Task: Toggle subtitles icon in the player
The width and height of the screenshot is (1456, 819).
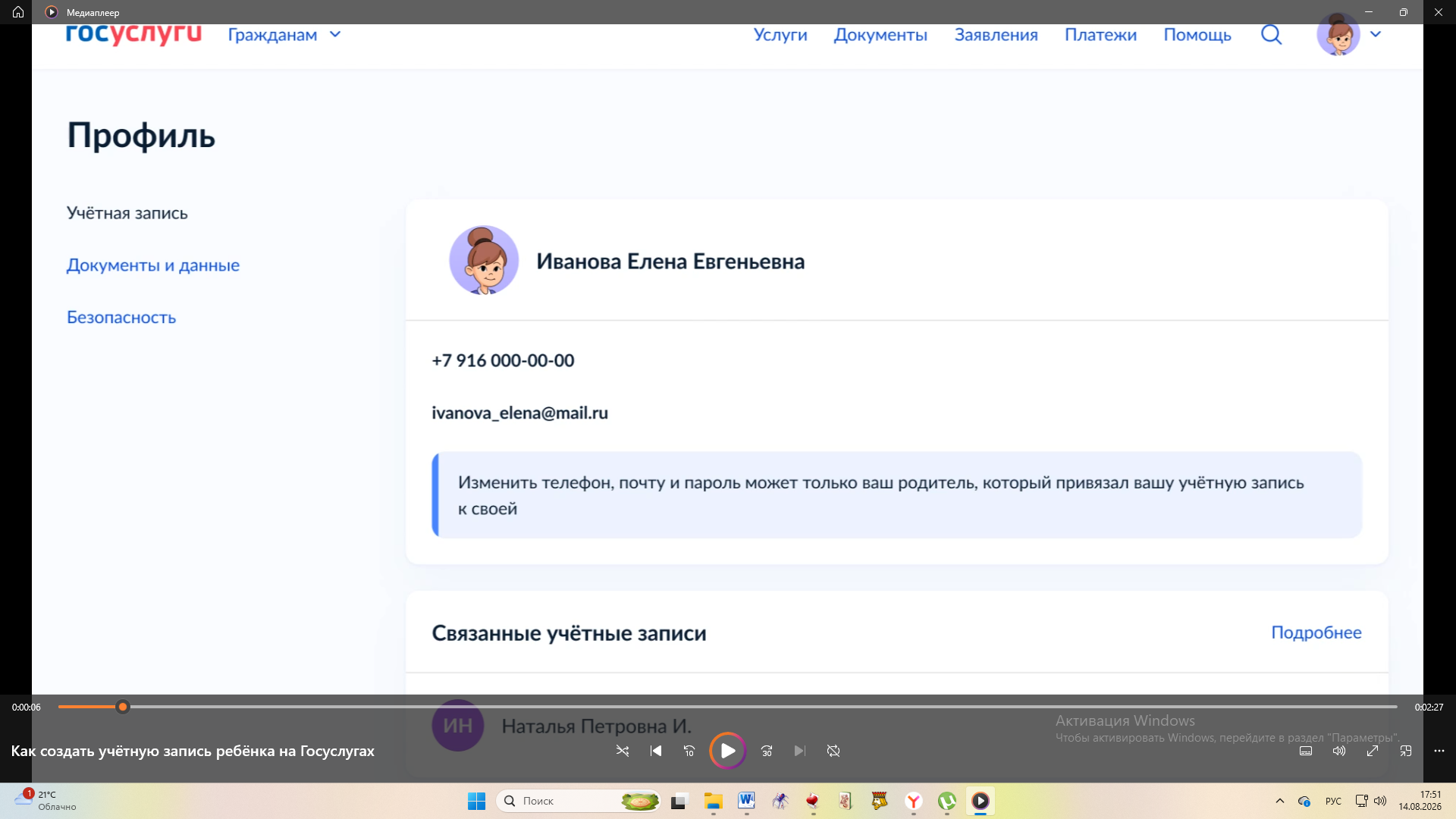Action: 1306,751
